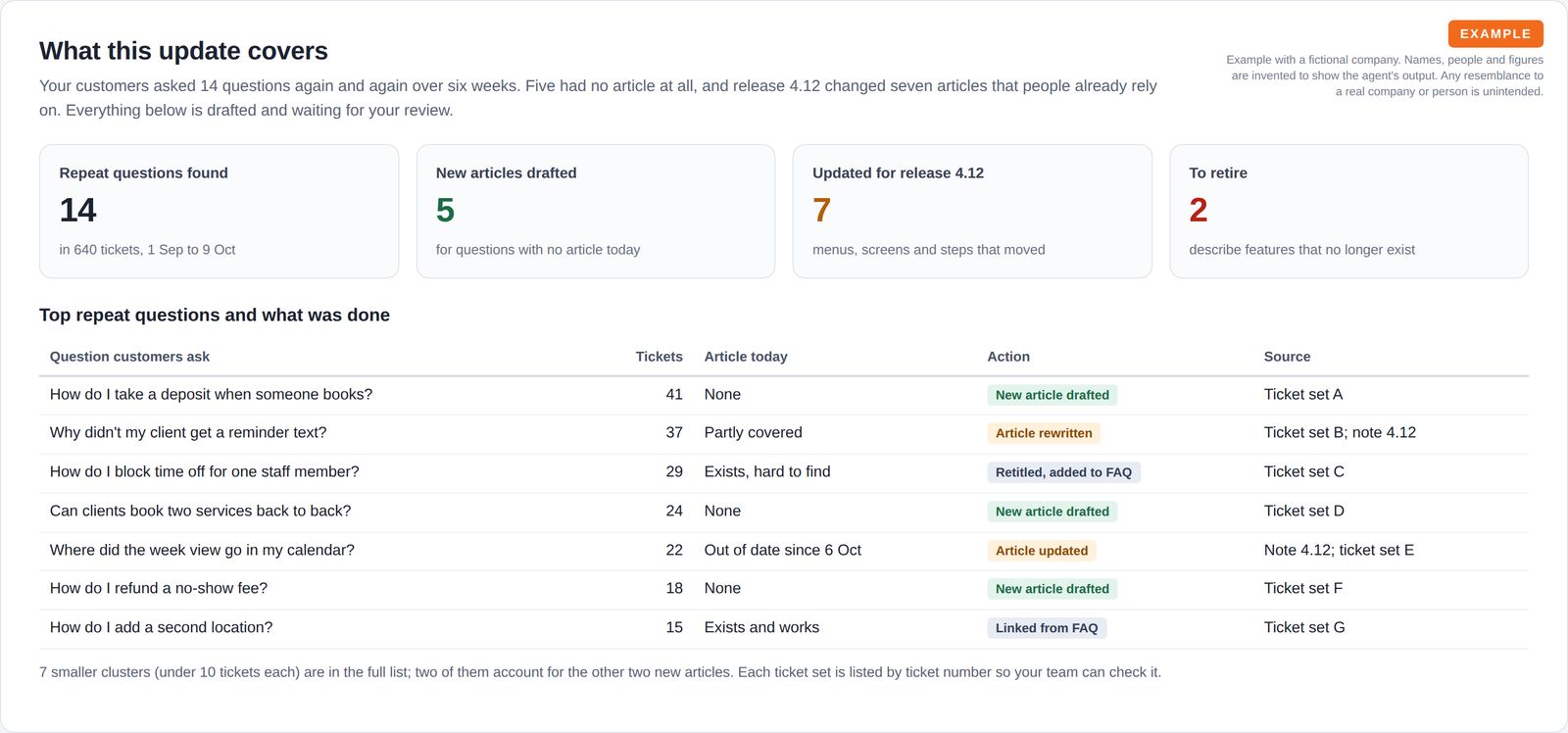Screen dimensions: 1568x733
Task: Select the To retire card
Action: 1348,212
